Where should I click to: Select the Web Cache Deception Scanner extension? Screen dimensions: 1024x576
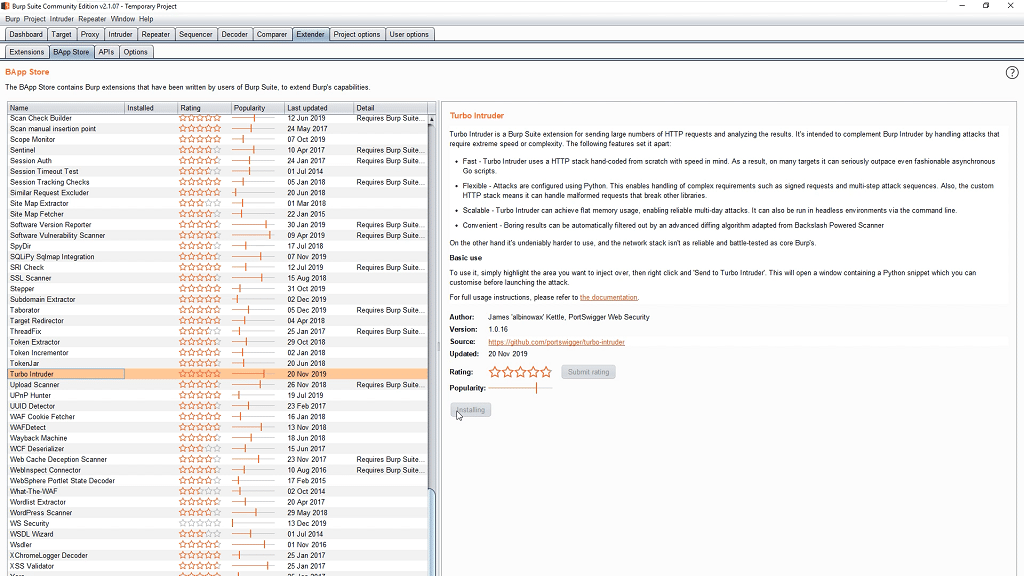point(217,460)
